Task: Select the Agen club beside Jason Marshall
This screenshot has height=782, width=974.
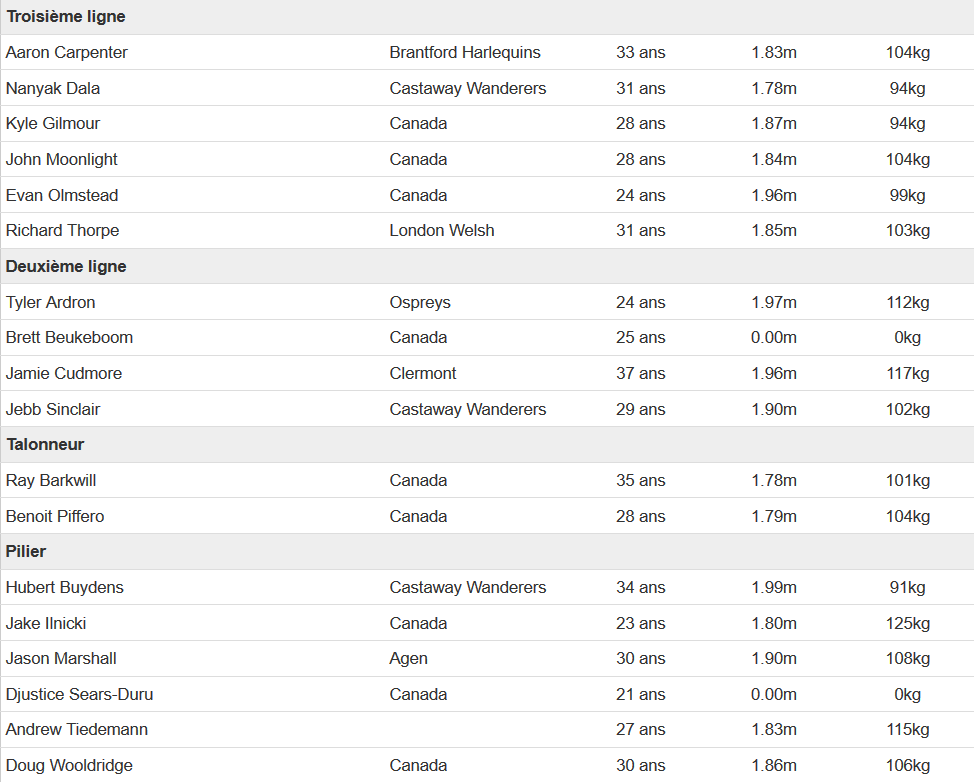Action: 408,659
